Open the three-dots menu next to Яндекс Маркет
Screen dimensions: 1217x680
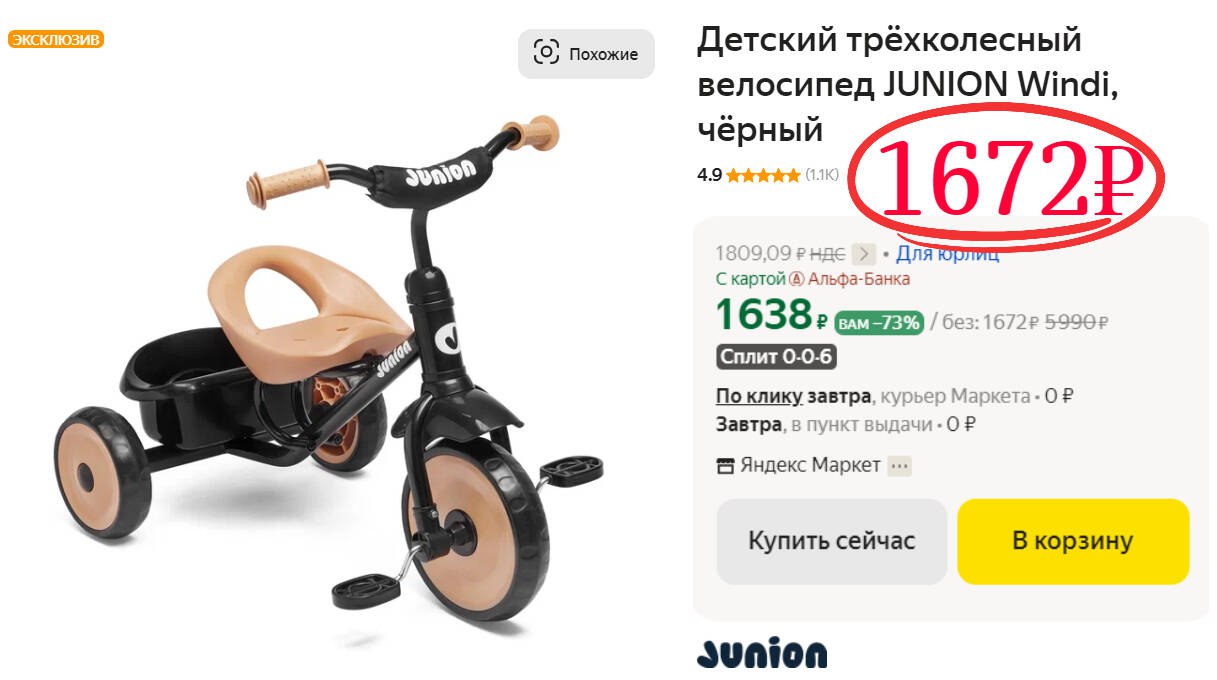point(900,466)
